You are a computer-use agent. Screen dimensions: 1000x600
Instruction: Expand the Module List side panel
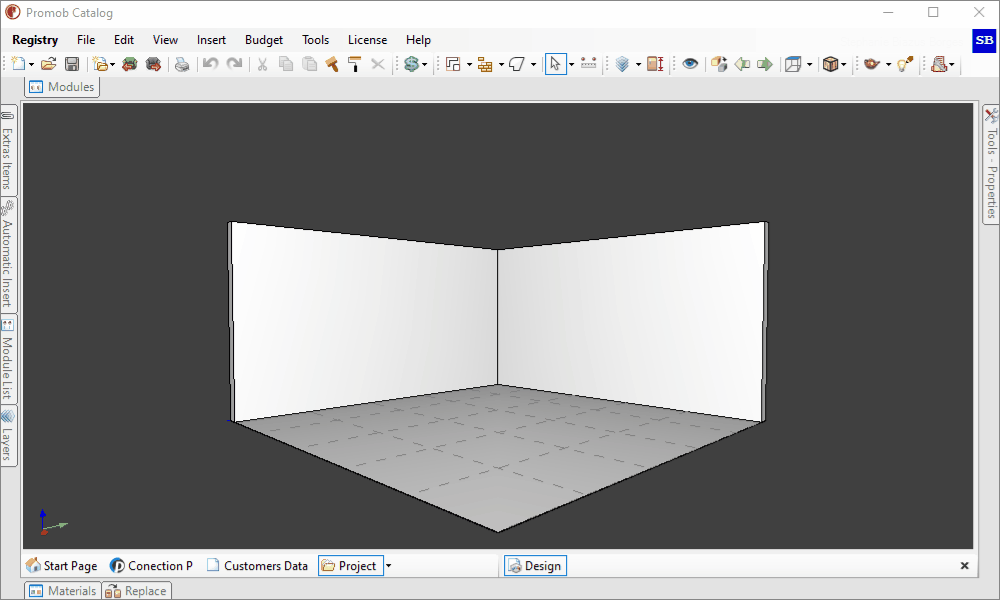(x=8, y=359)
